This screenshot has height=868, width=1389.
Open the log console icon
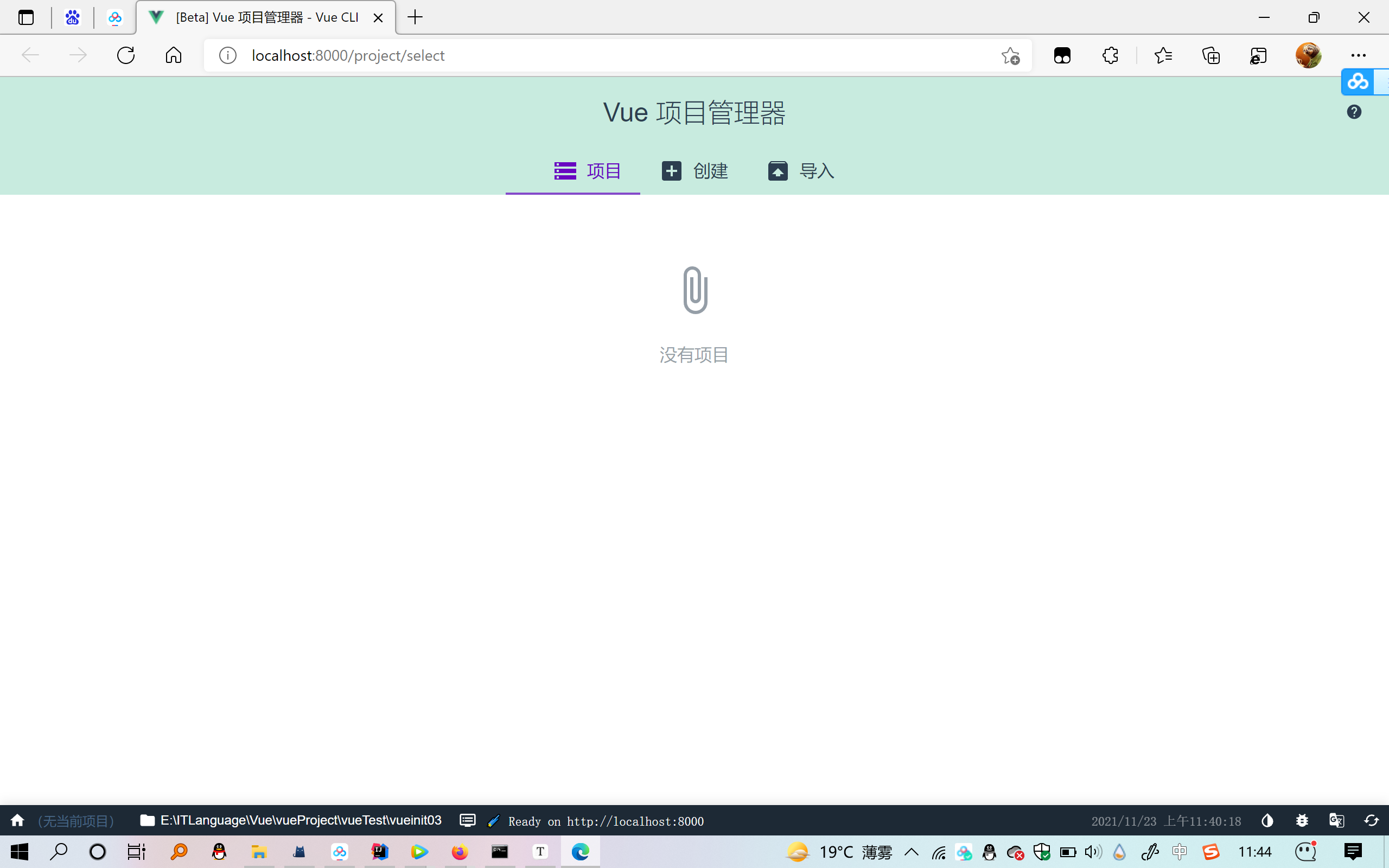[468, 820]
